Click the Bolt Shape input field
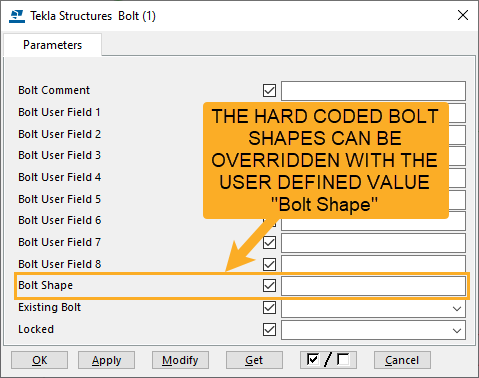Viewport: 479px width, 378px height. pos(373,286)
